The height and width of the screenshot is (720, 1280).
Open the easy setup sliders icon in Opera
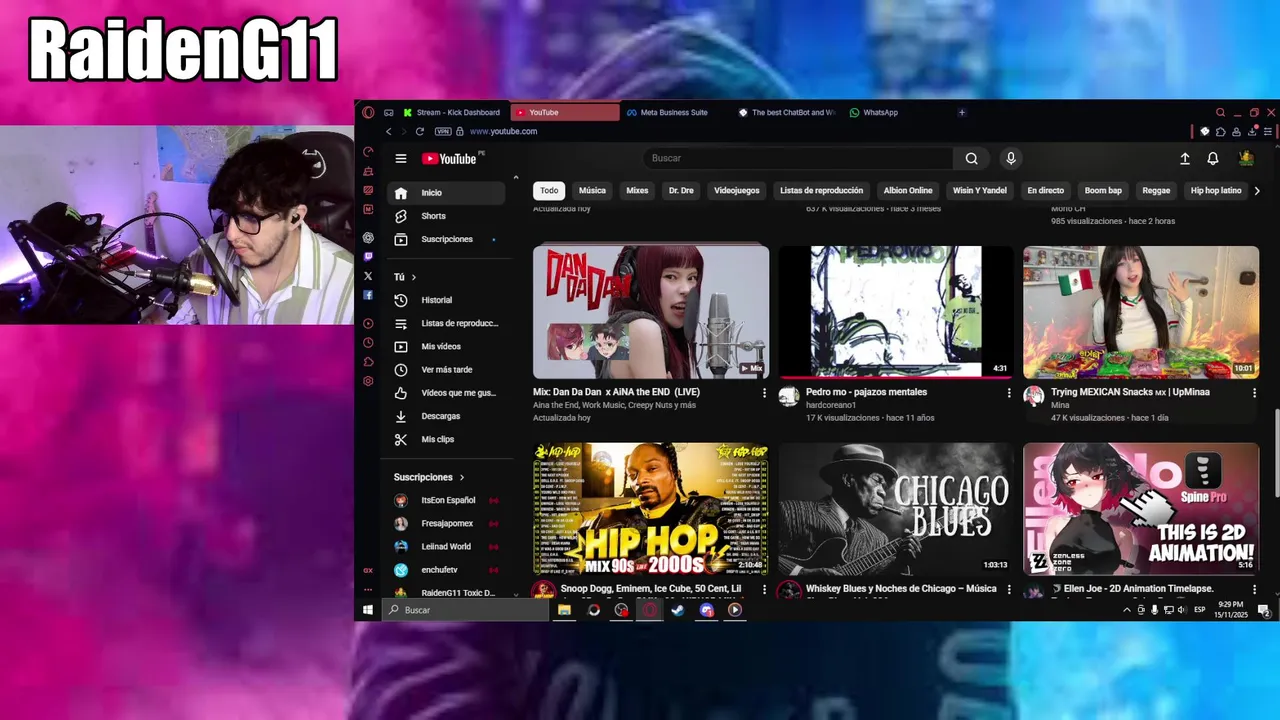(x=1267, y=131)
